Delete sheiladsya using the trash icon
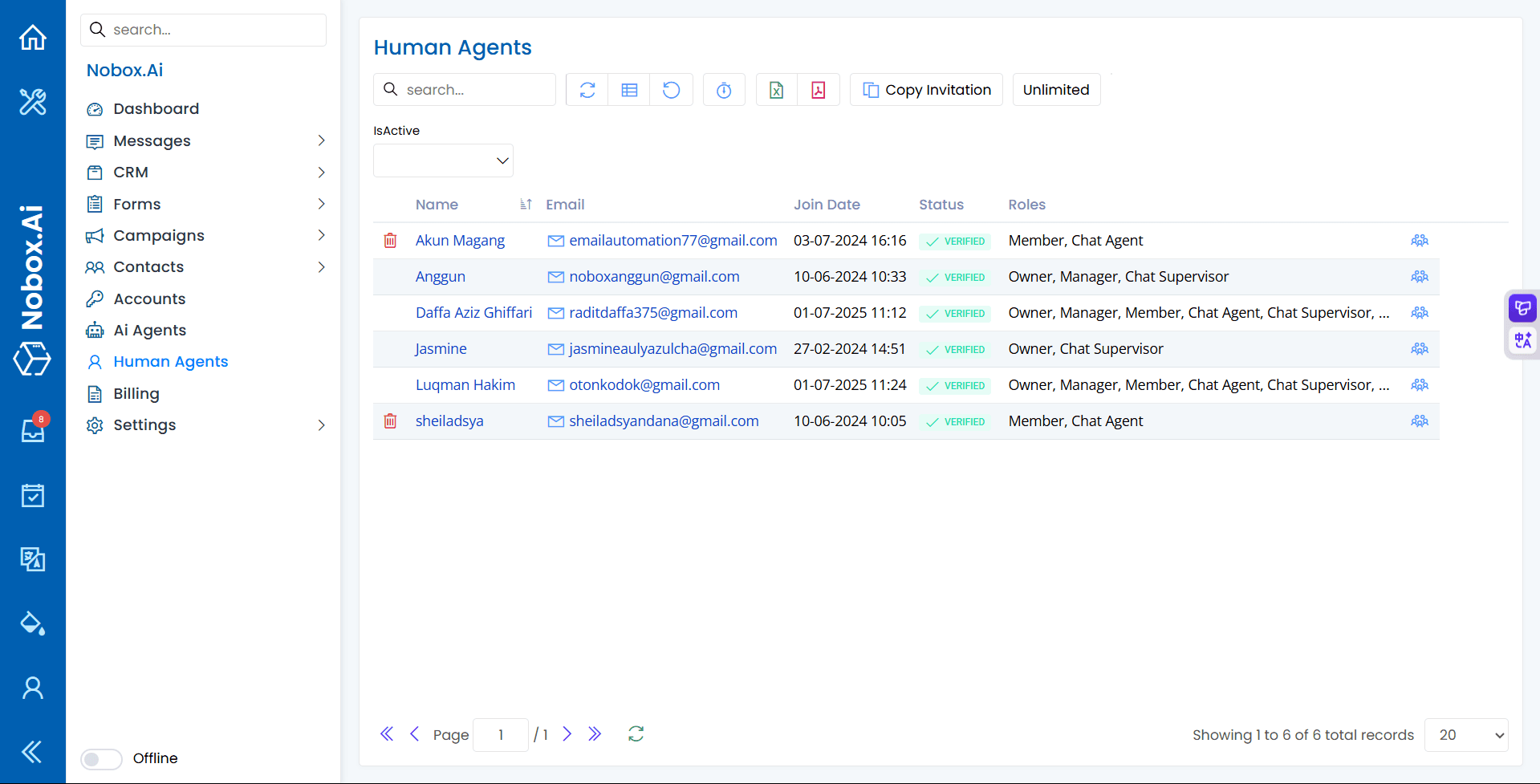The height and width of the screenshot is (784, 1540). [391, 420]
